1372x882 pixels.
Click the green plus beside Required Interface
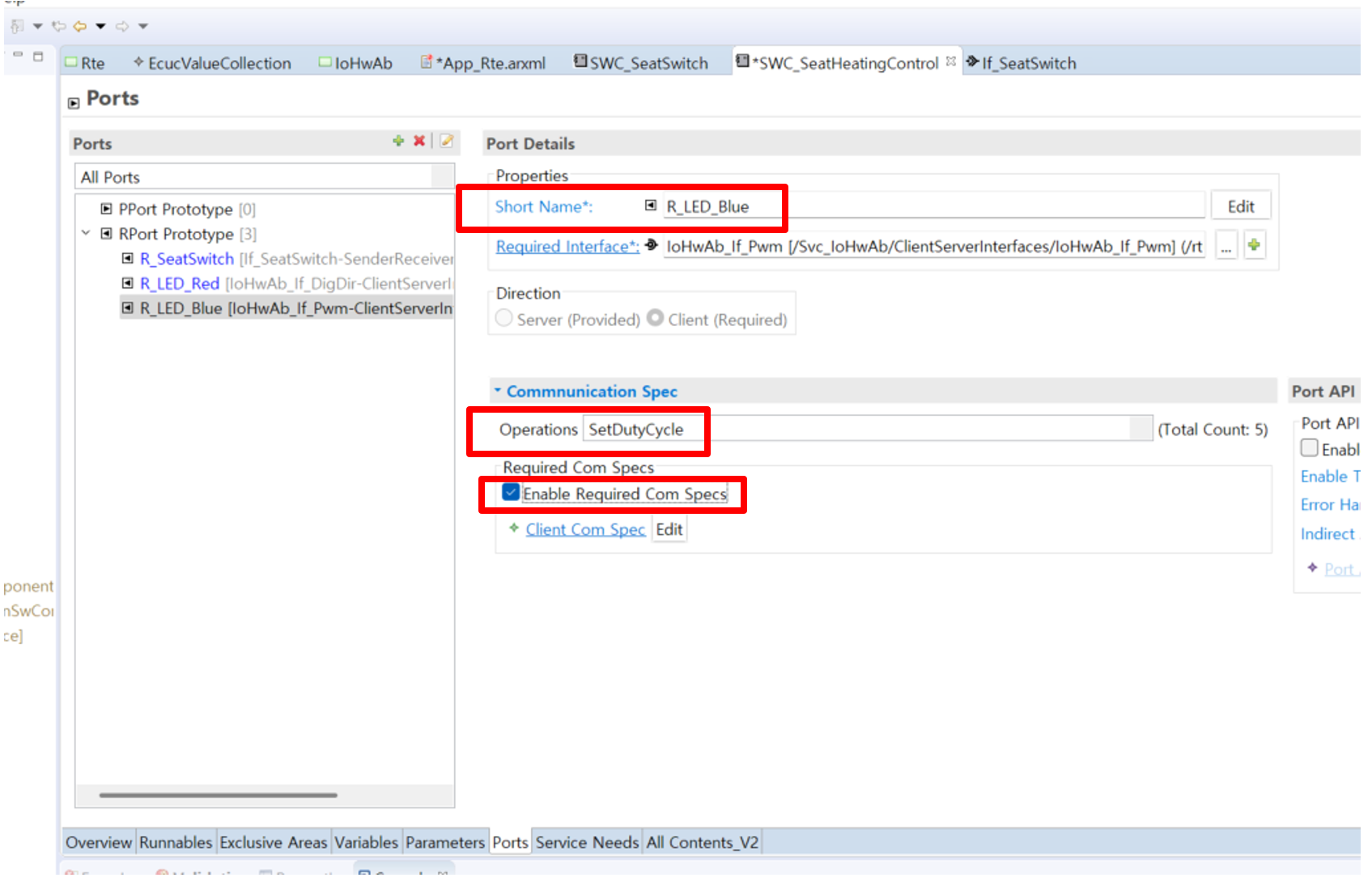pos(1254,245)
